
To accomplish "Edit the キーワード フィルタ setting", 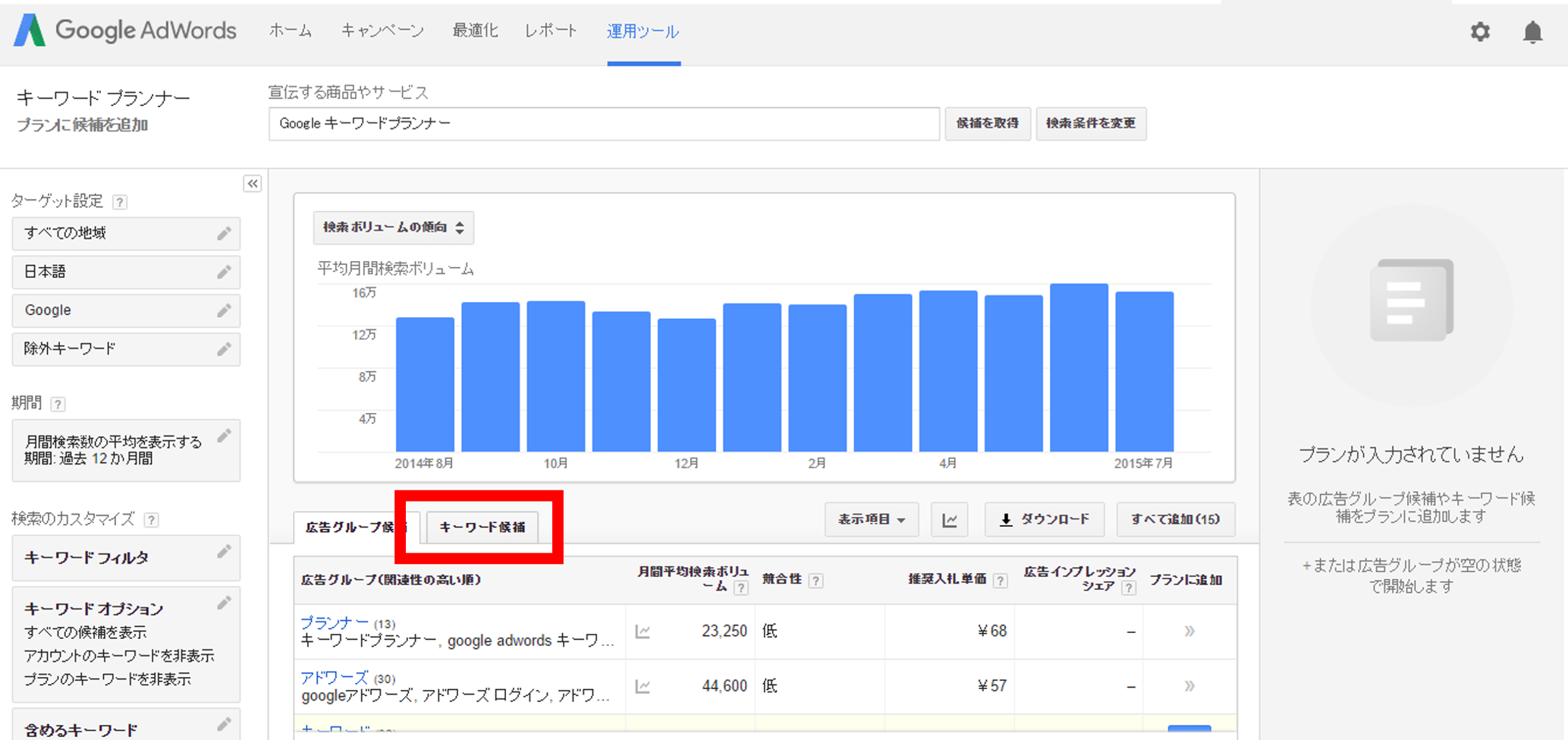I will 223,552.
